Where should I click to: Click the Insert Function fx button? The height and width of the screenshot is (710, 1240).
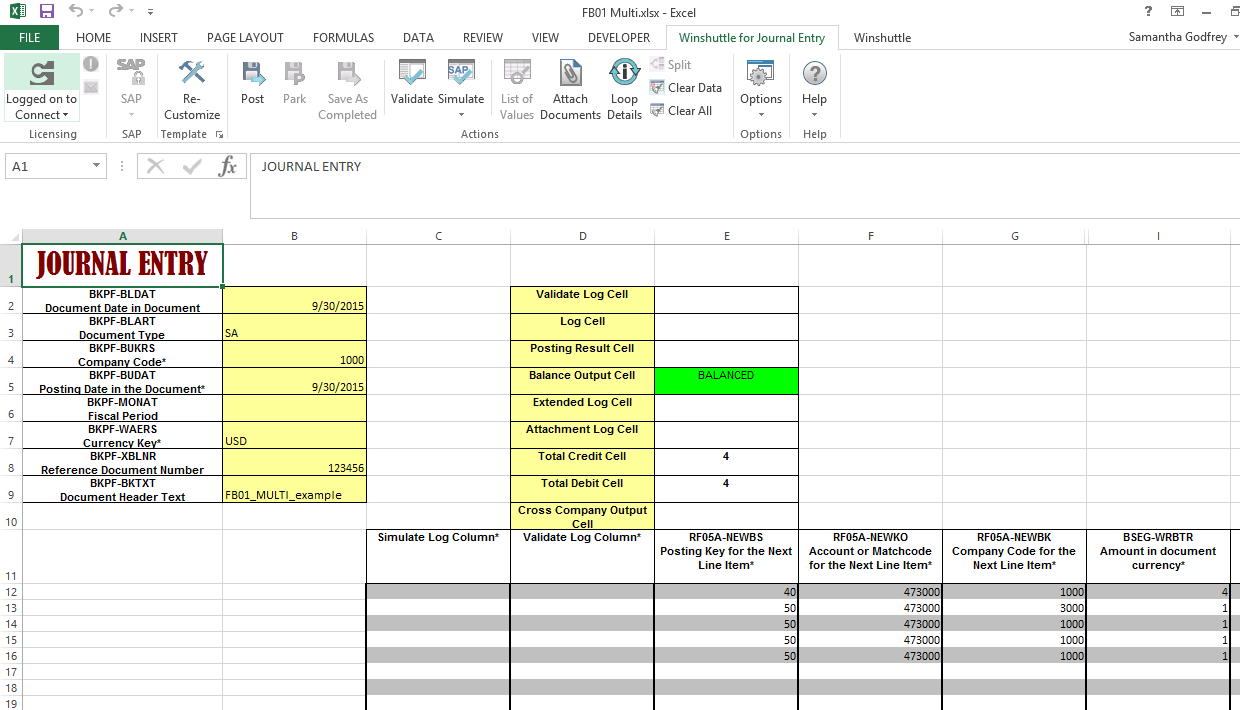[x=228, y=166]
